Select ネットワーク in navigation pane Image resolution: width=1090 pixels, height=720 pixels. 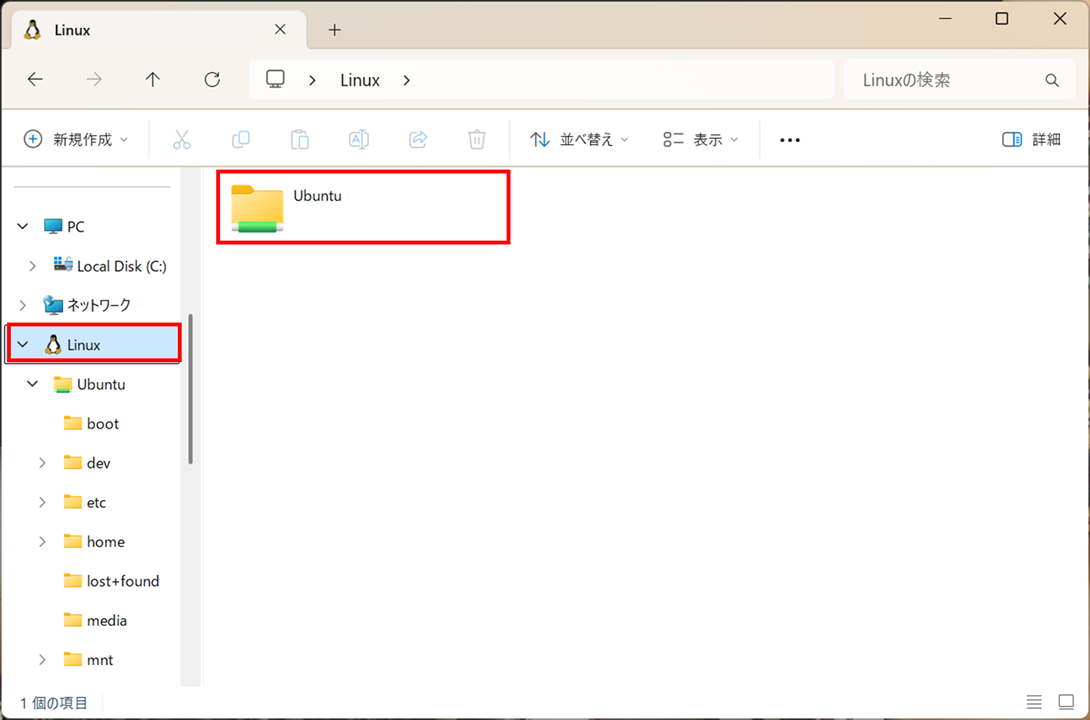99,305
